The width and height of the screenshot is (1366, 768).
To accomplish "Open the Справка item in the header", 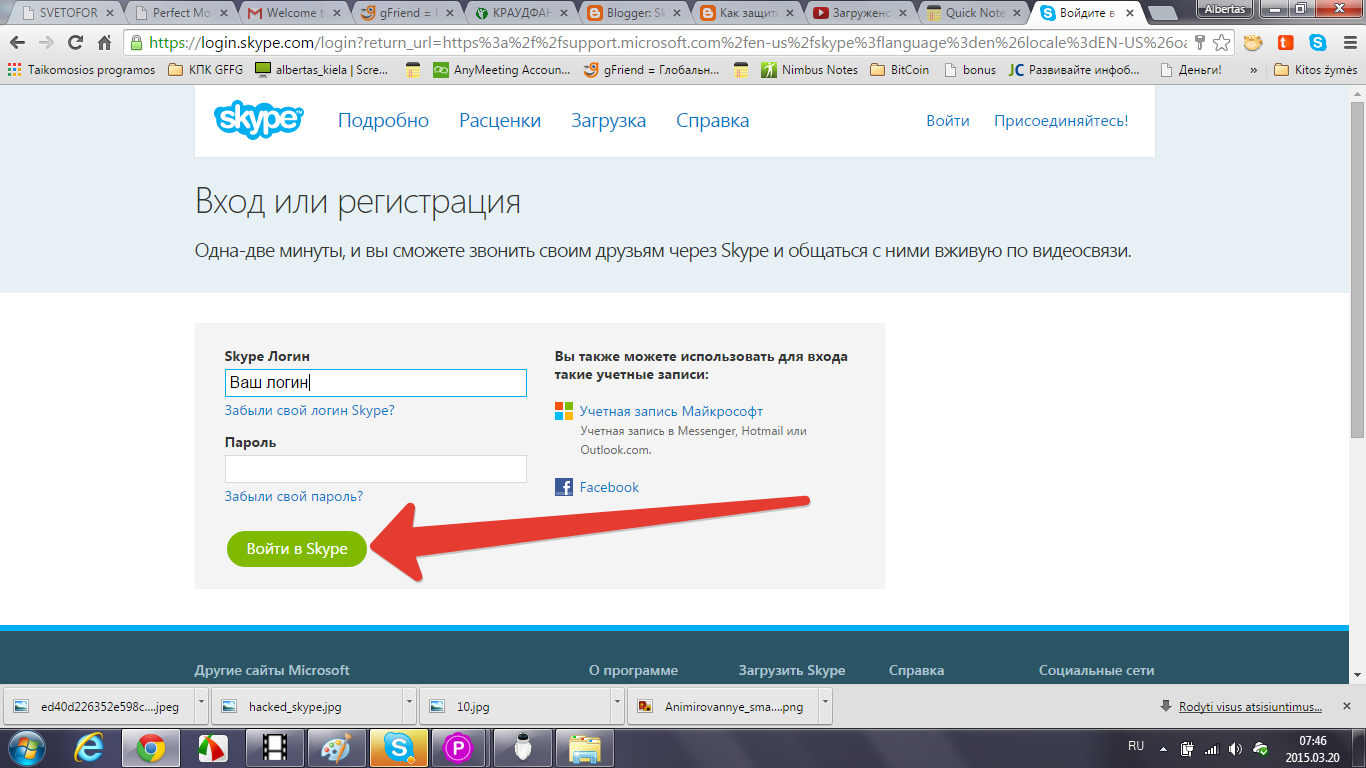I will pyautogui.click(x=712, y=121).
